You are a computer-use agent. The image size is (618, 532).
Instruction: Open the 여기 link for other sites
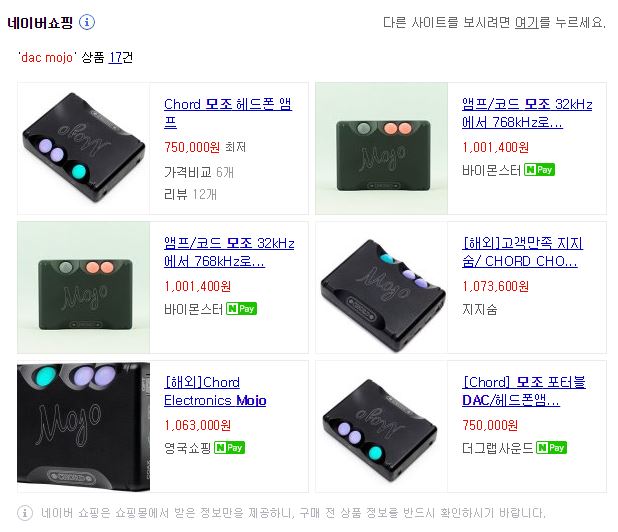point(527,22)
